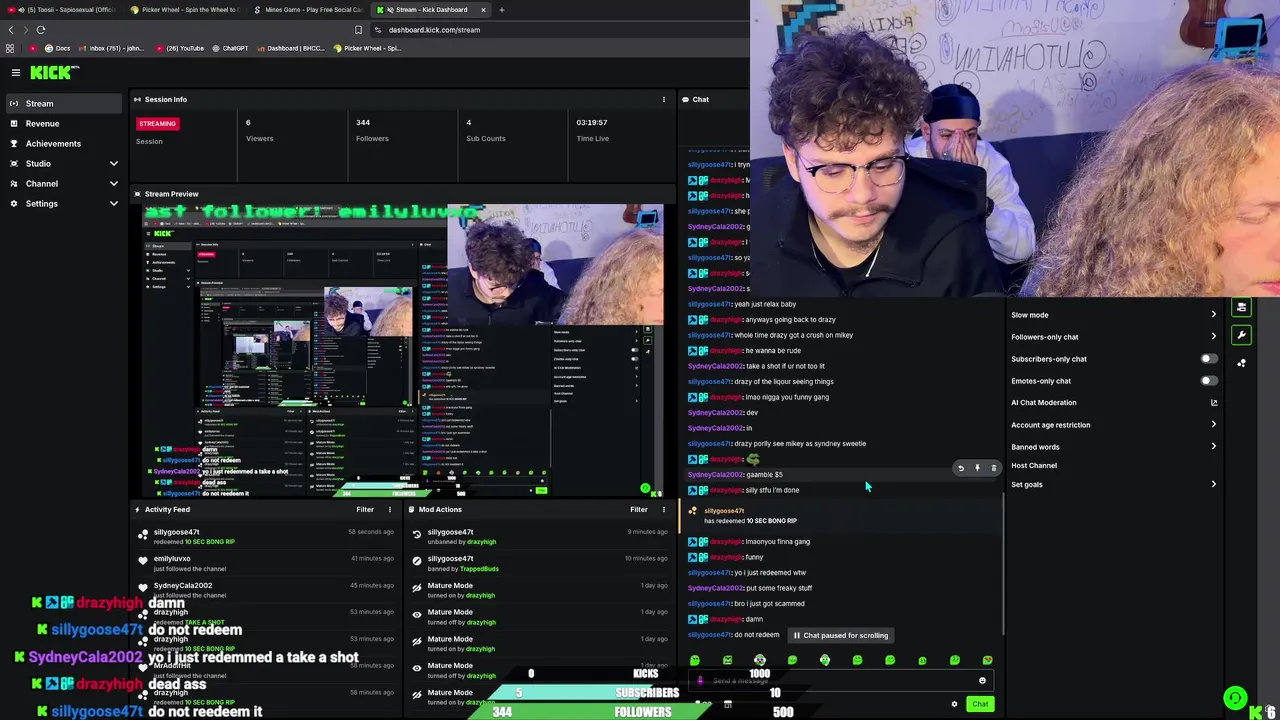Toggle Emotes-only chat switch

click(1209, 381)
